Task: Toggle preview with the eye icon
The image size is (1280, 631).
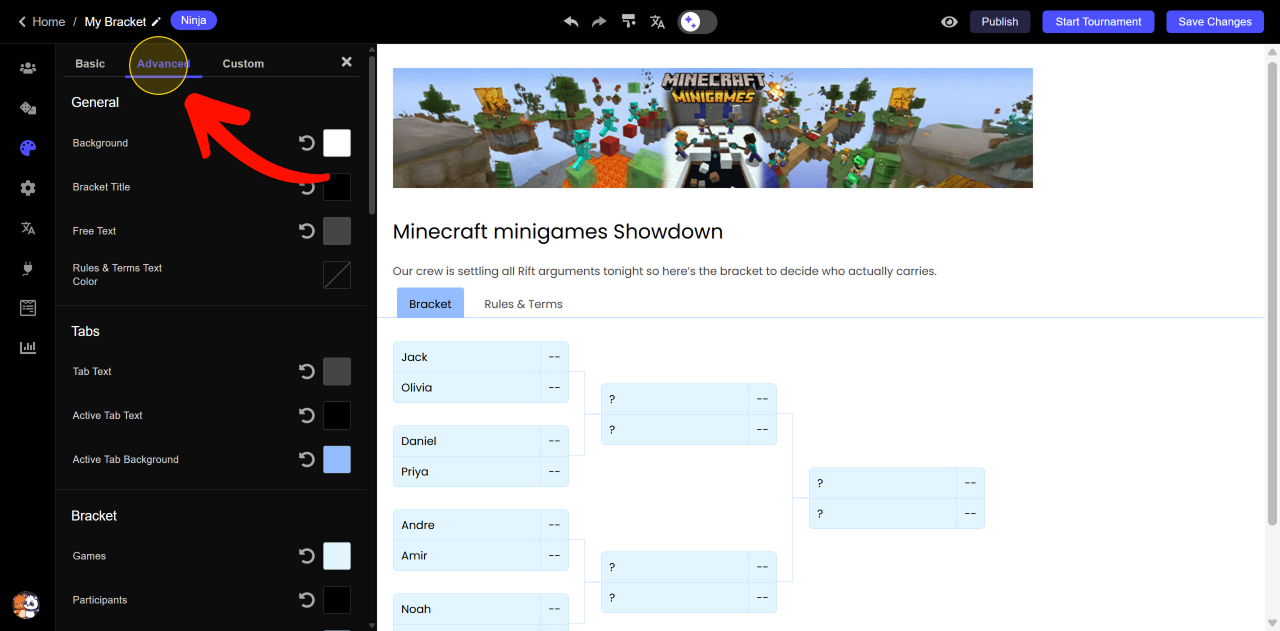Action: [949, 21]
